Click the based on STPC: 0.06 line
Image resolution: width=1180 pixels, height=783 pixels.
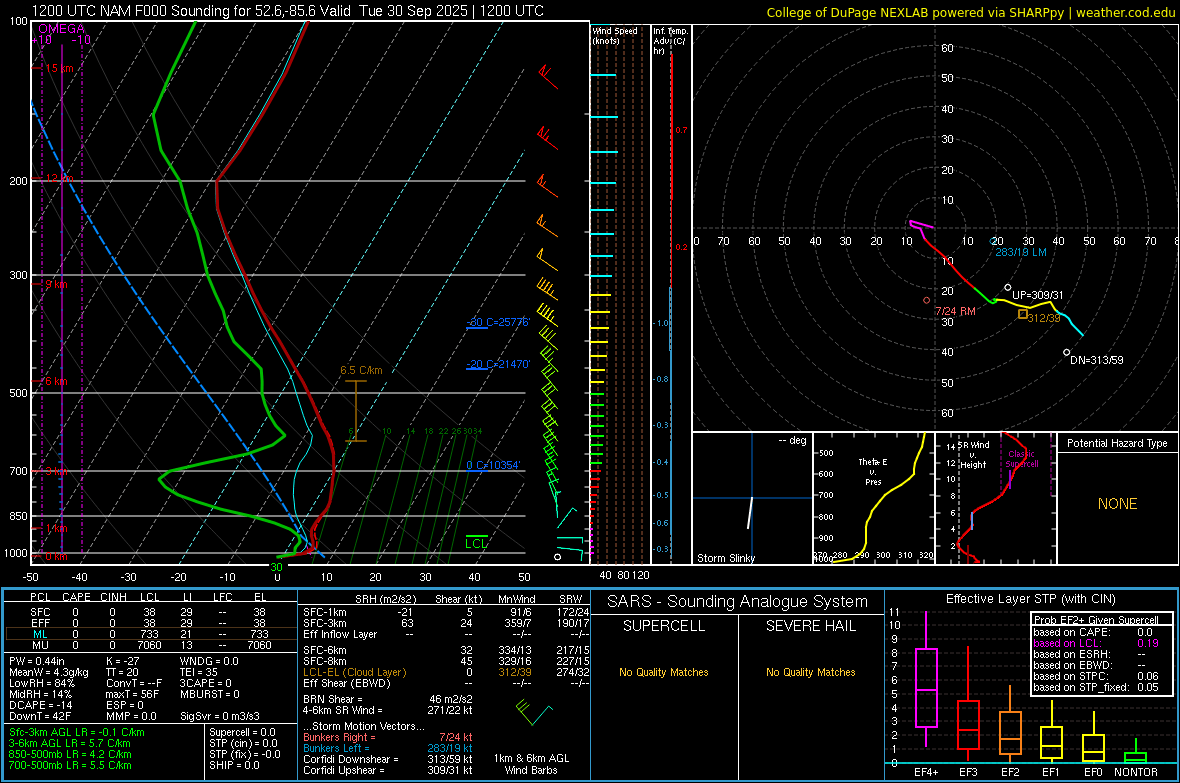coord(1096,676)
